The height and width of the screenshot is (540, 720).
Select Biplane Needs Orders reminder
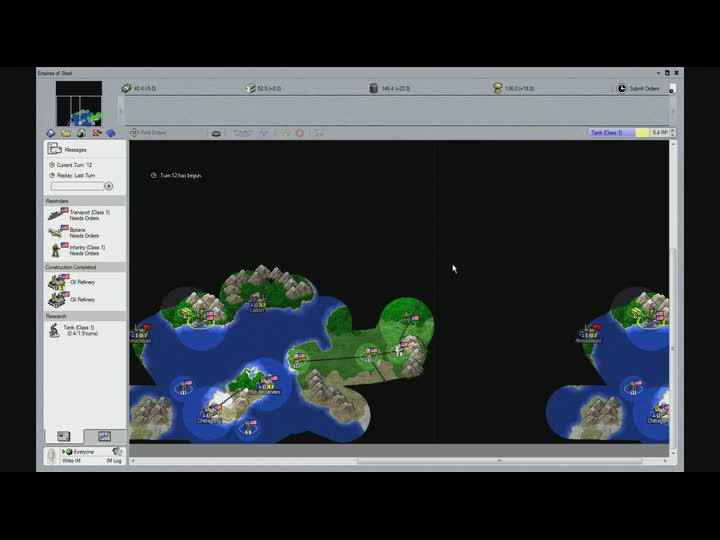[84, 232]
